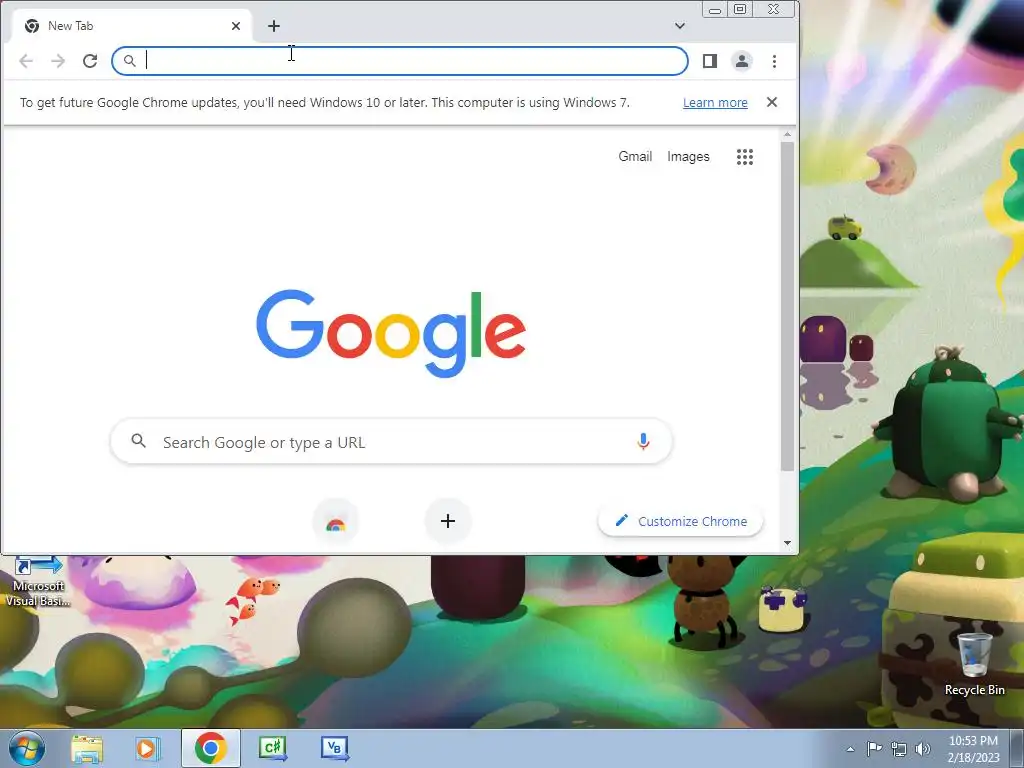Open the VB taskbar shortcut
Viewport: 1024px width, 768px height.
335,748
